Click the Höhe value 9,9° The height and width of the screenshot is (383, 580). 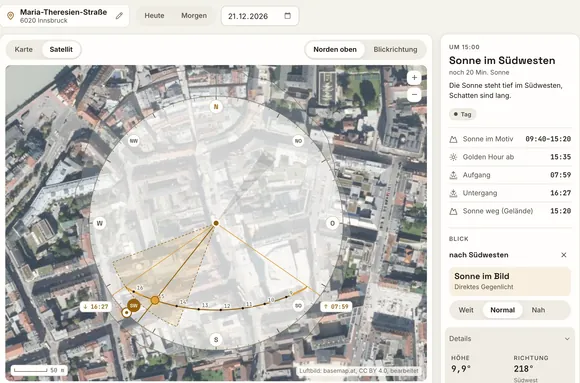[x=461, y=369]
